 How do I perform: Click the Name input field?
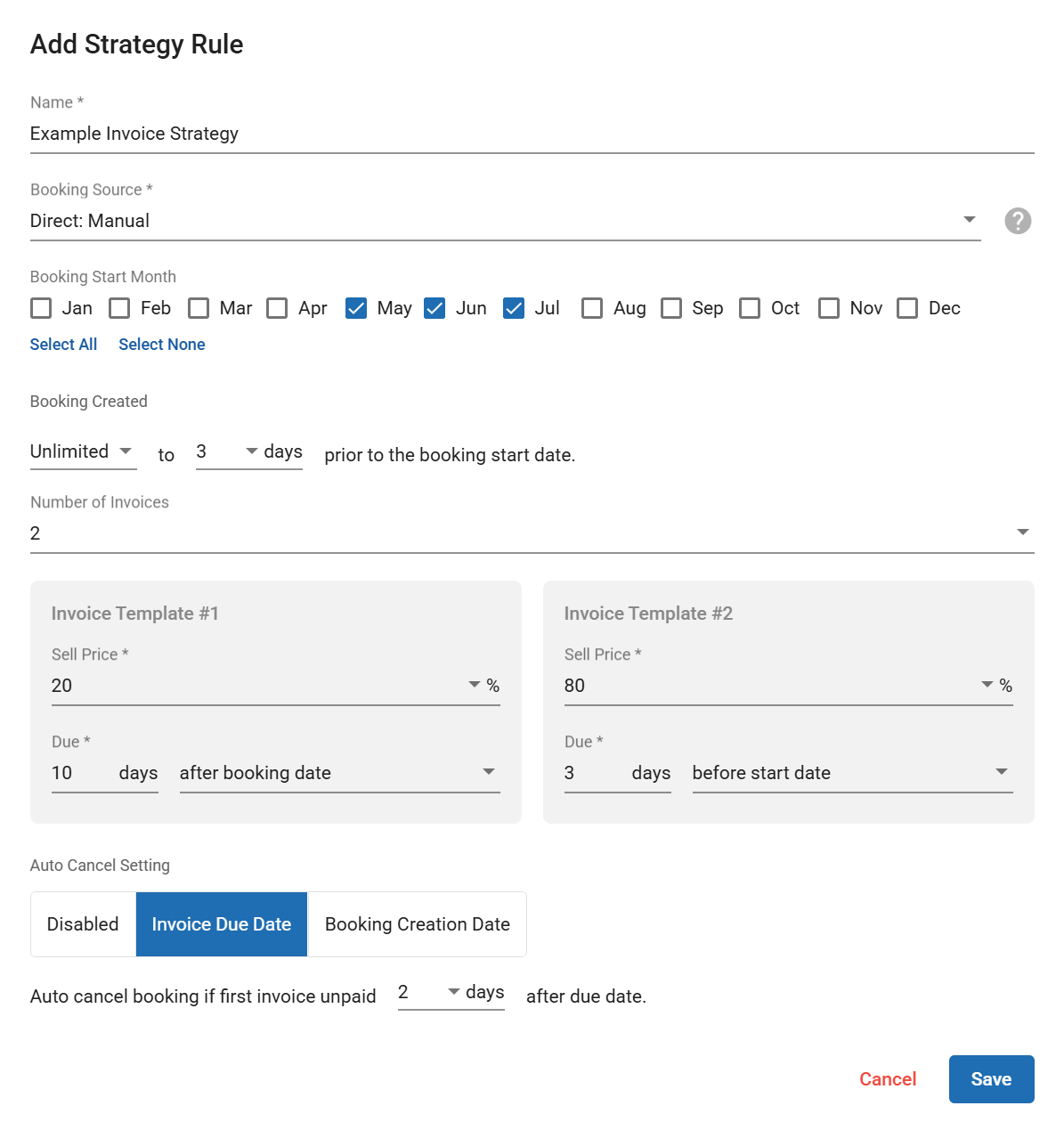click(532, 134)
